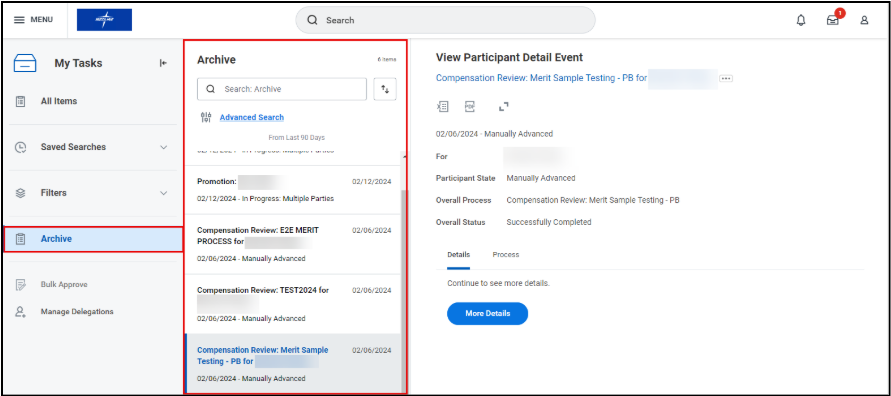Open the Promotion item dated 02/12/2024
Image resolution: width=891 pixels, height=396 pixels.
point(293,190)
